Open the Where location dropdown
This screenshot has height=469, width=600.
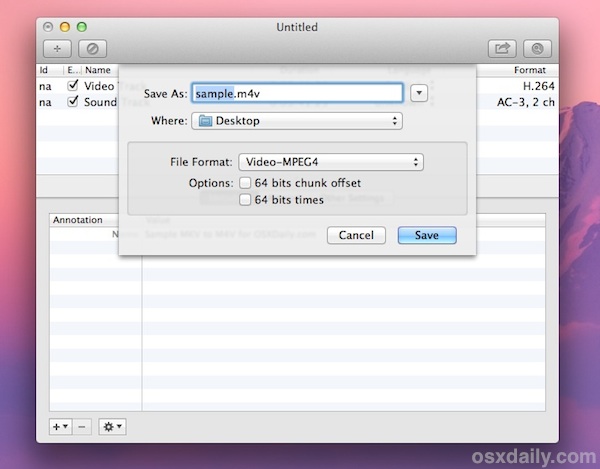point(297,121)
